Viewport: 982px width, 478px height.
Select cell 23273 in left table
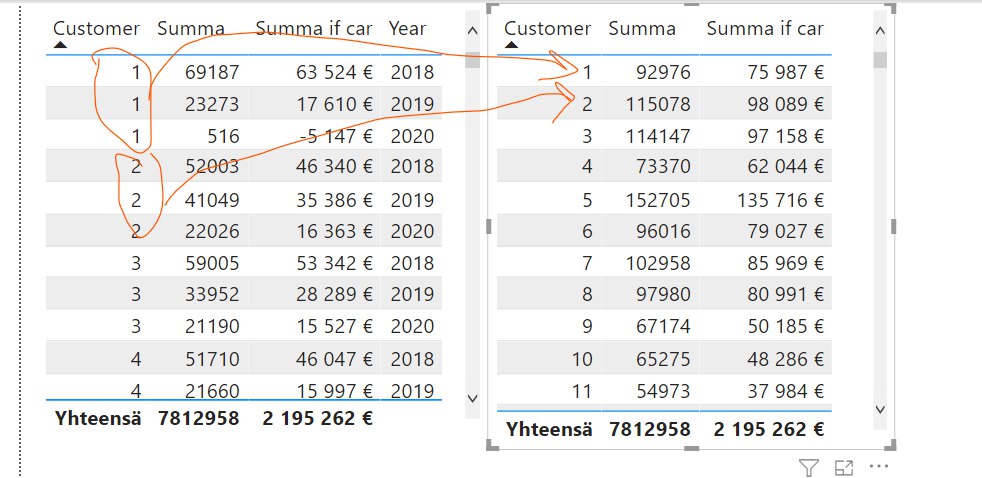tap(212, 104)
